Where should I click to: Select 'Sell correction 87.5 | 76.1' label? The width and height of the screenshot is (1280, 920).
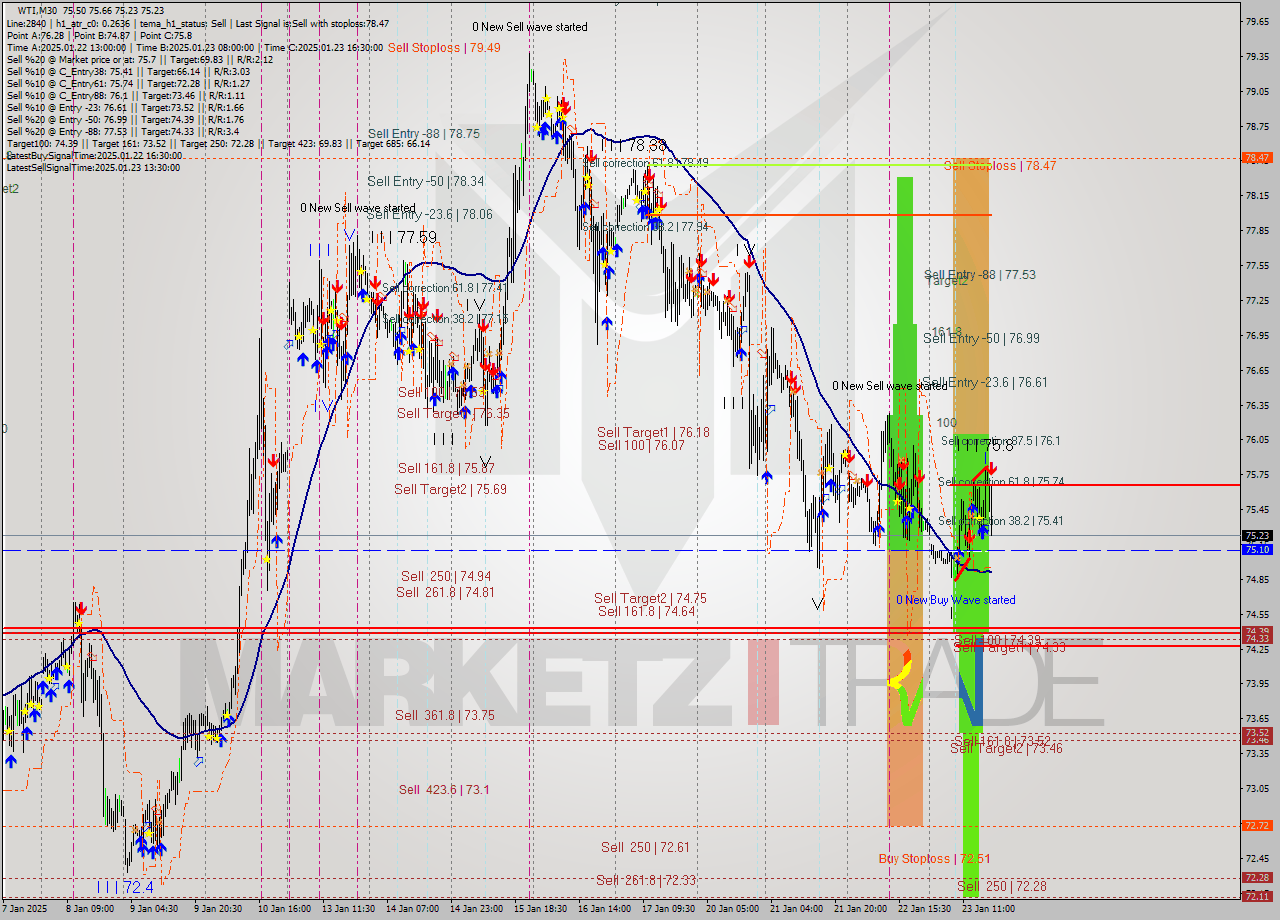pyautogui.click(x=1001, y=441)
